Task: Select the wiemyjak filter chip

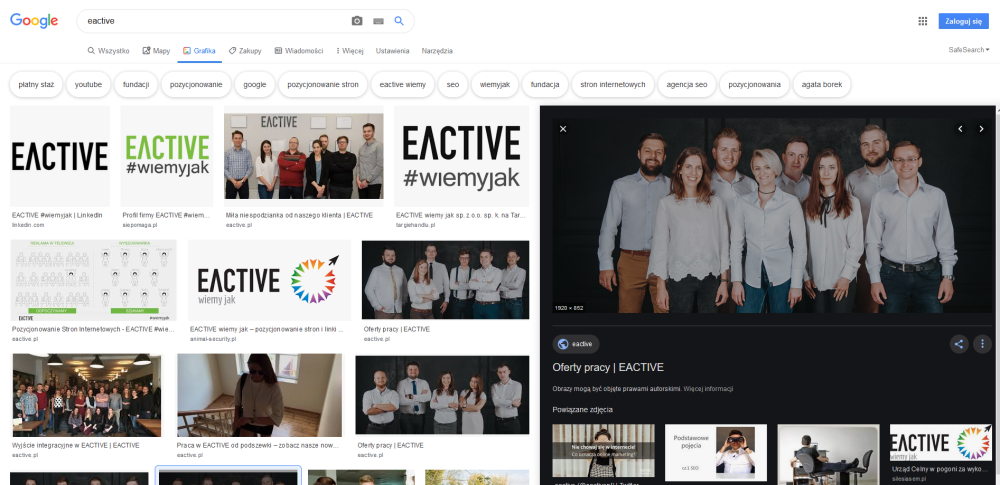Action: click(x=494, y=84)
